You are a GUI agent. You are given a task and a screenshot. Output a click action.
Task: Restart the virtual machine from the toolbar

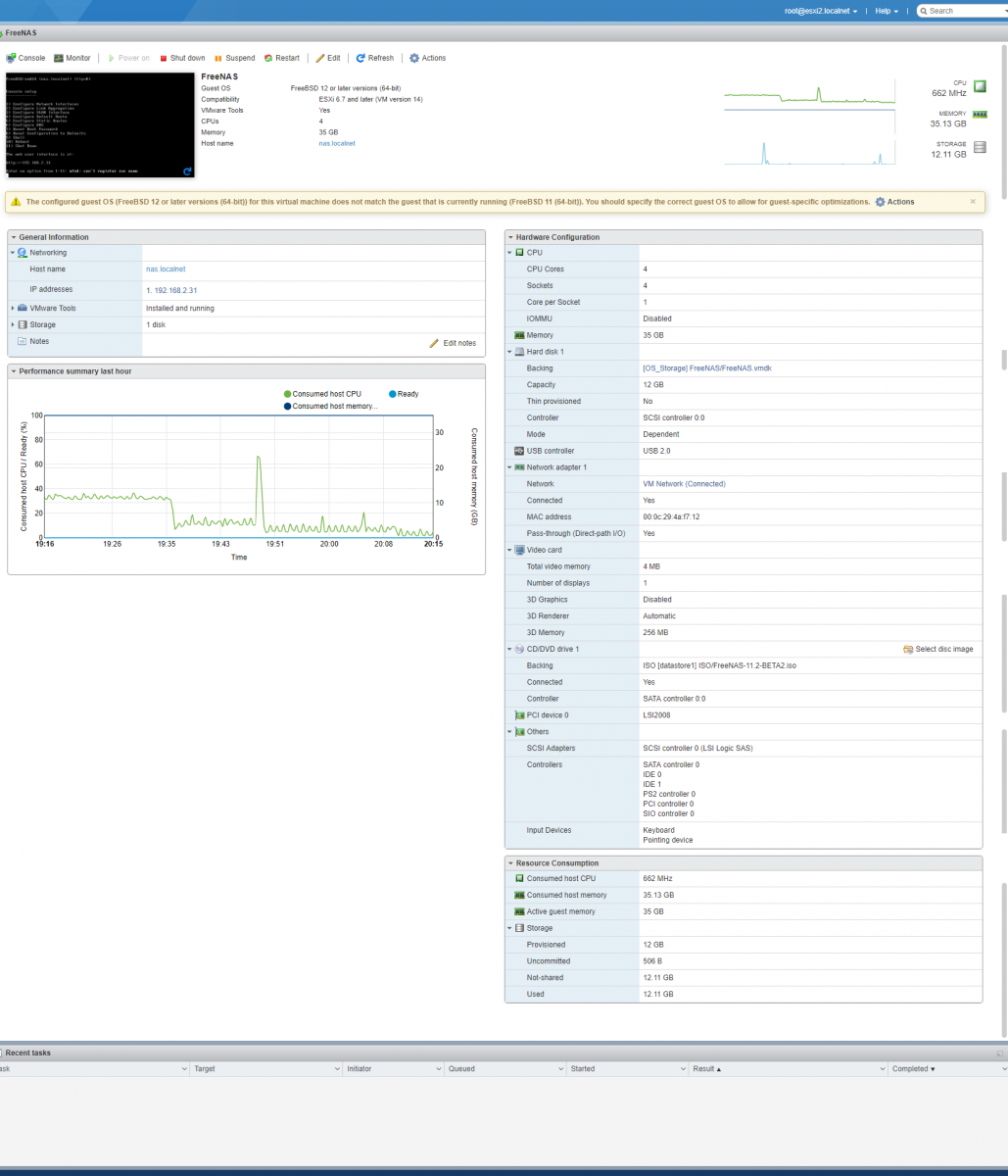[x=281, y=58]
